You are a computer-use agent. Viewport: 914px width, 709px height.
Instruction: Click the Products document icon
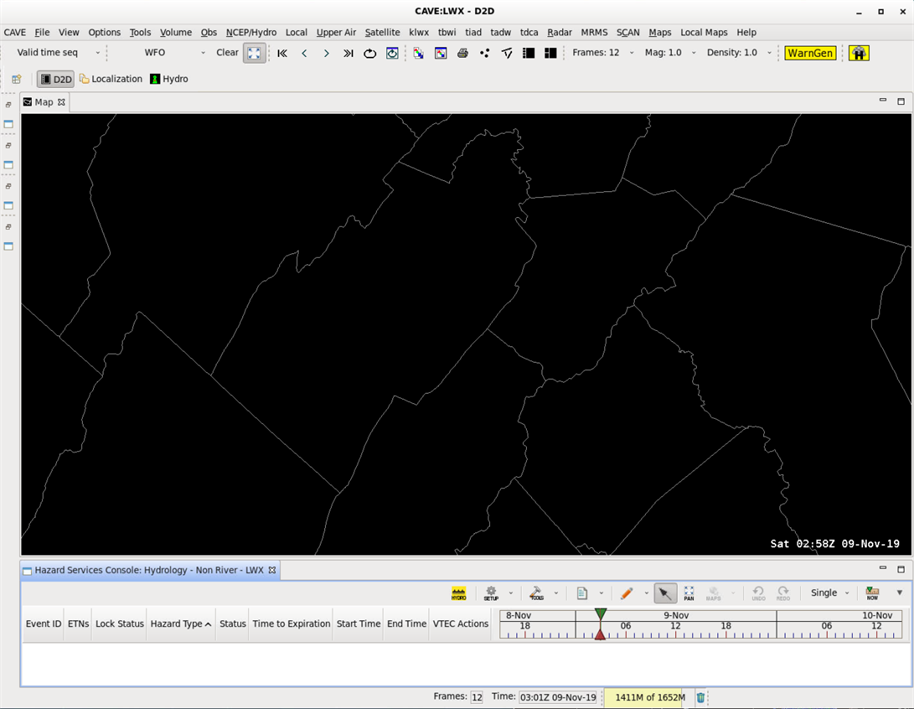(x=582, y=594)
